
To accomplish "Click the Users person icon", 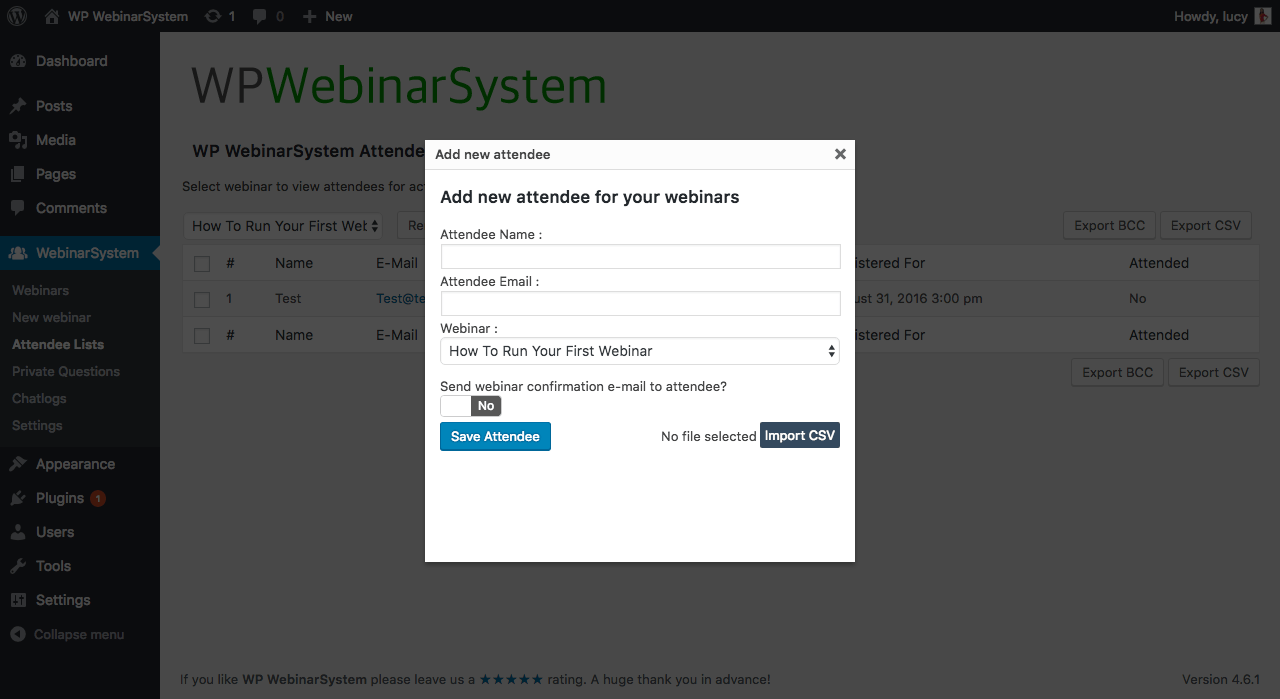I will coord(18,532).
